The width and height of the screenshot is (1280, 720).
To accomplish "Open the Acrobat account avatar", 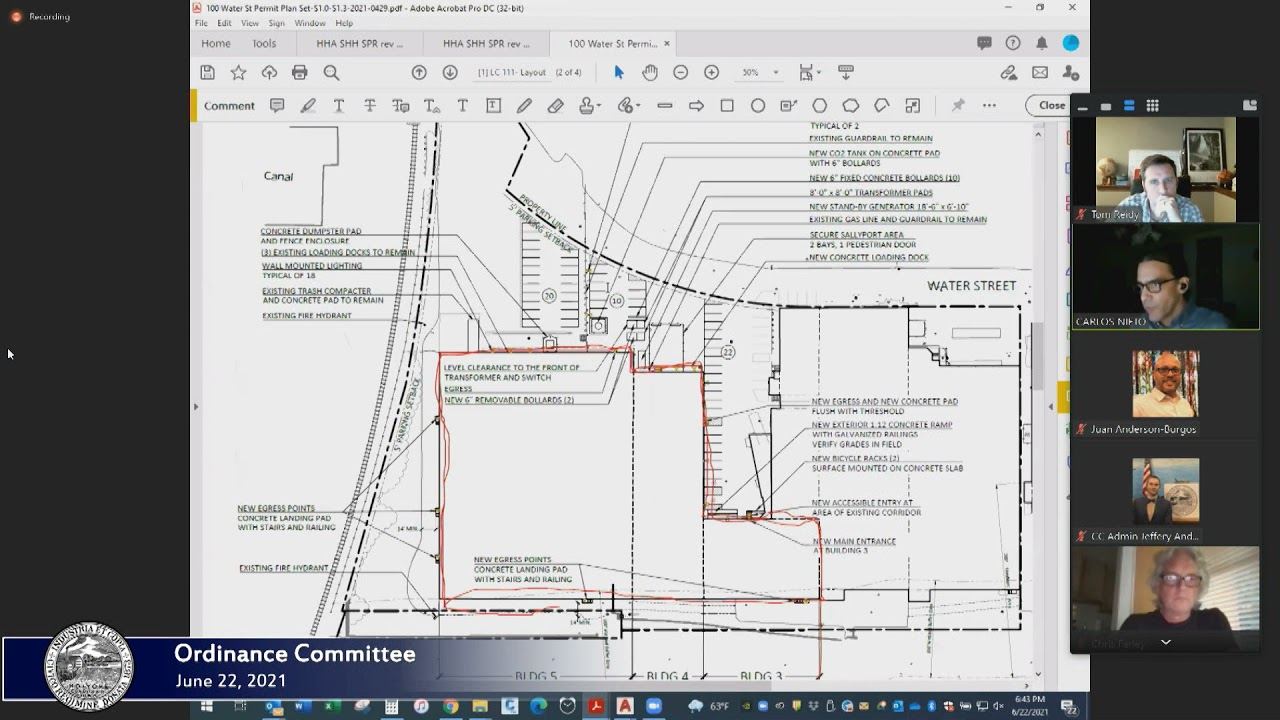I will point(1071,43).
